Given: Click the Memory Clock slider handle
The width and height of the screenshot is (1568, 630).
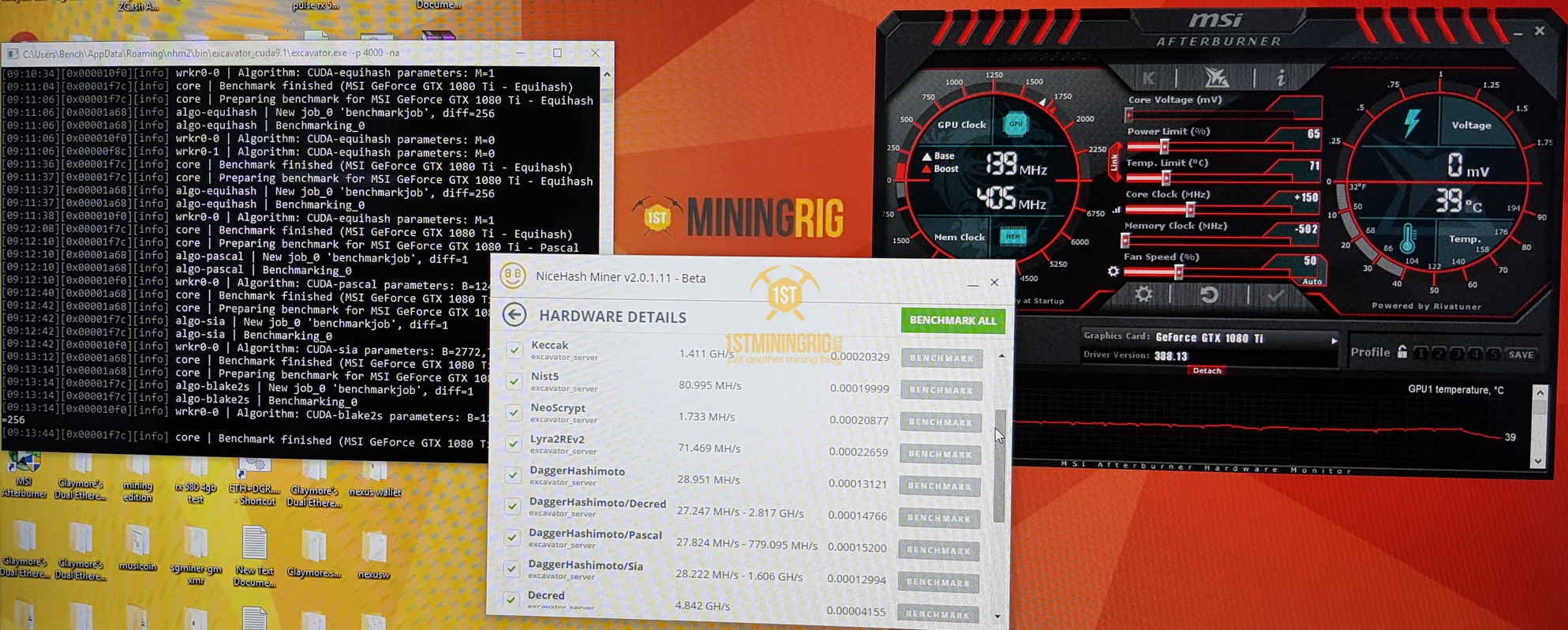Looking at the screenshot, I should click(1125, 240).
